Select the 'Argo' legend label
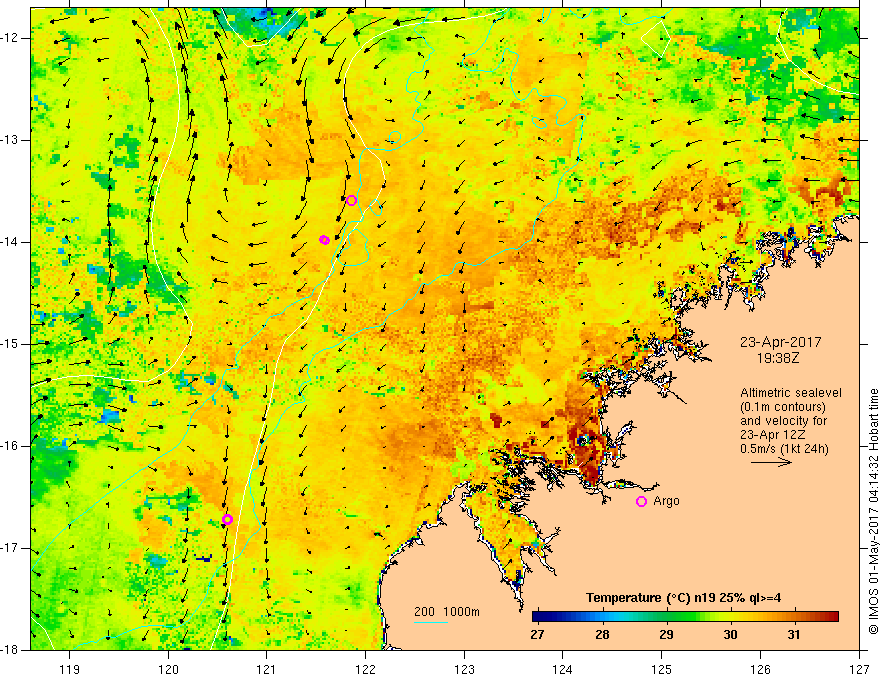 pyautogui.click(x=666, y=501)
